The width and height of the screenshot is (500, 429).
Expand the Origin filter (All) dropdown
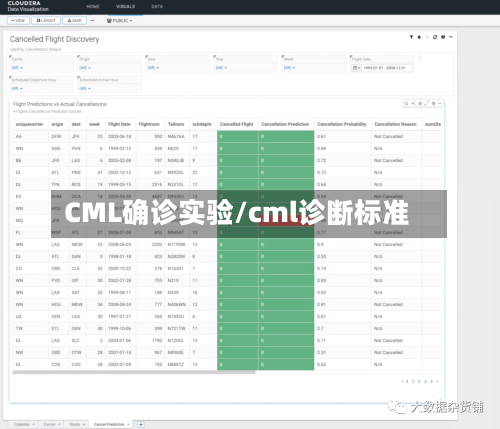(85, 68)
